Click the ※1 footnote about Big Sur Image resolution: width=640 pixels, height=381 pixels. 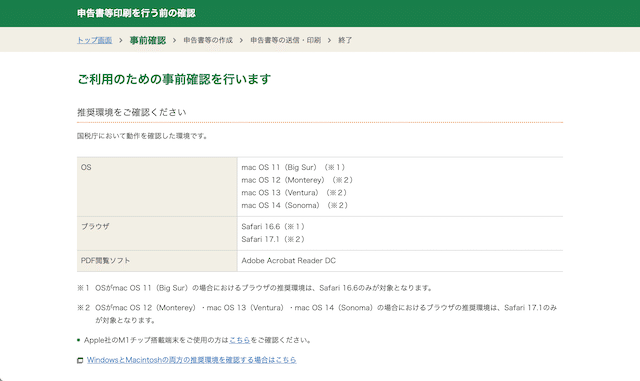point(255,288)
